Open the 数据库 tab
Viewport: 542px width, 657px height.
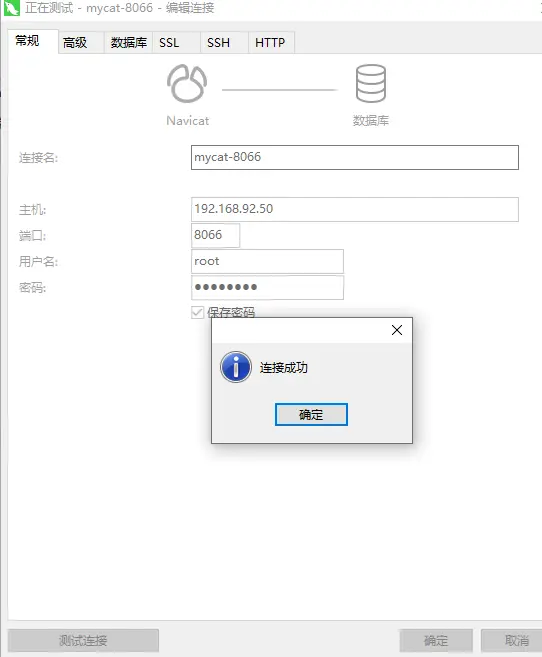point(128,42)
